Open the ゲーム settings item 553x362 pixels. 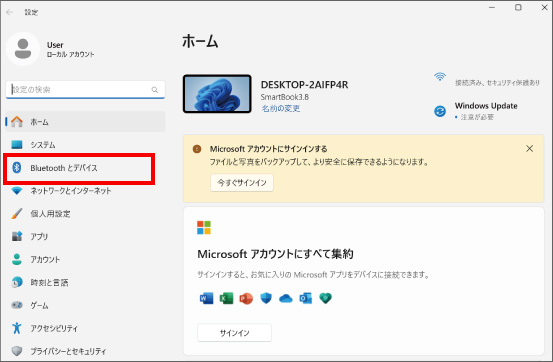click(85, 306)
